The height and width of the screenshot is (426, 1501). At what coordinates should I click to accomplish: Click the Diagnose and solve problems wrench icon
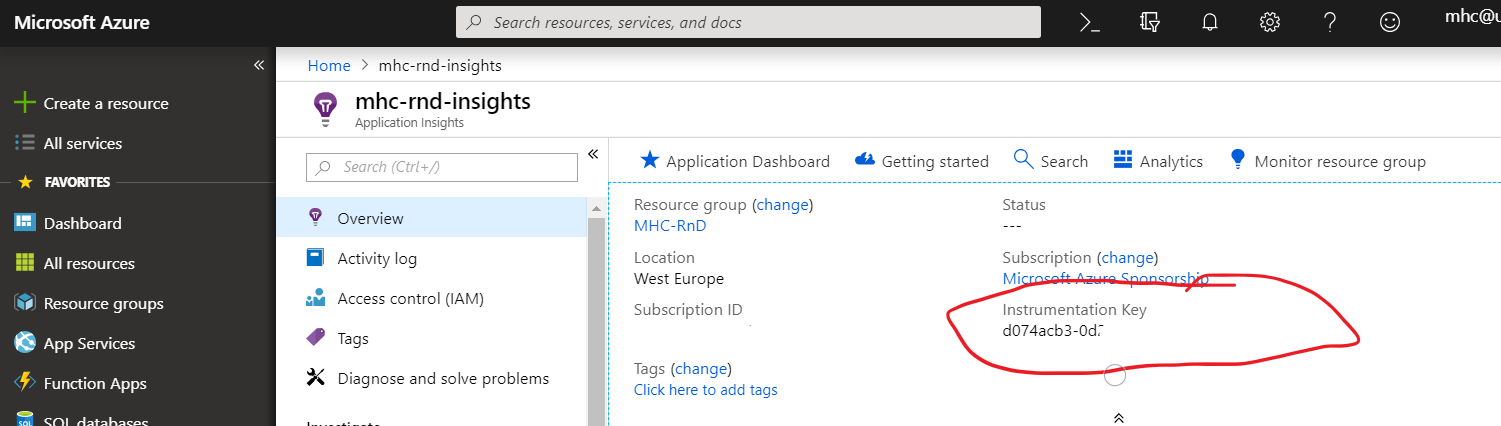(x=316, y=378)
